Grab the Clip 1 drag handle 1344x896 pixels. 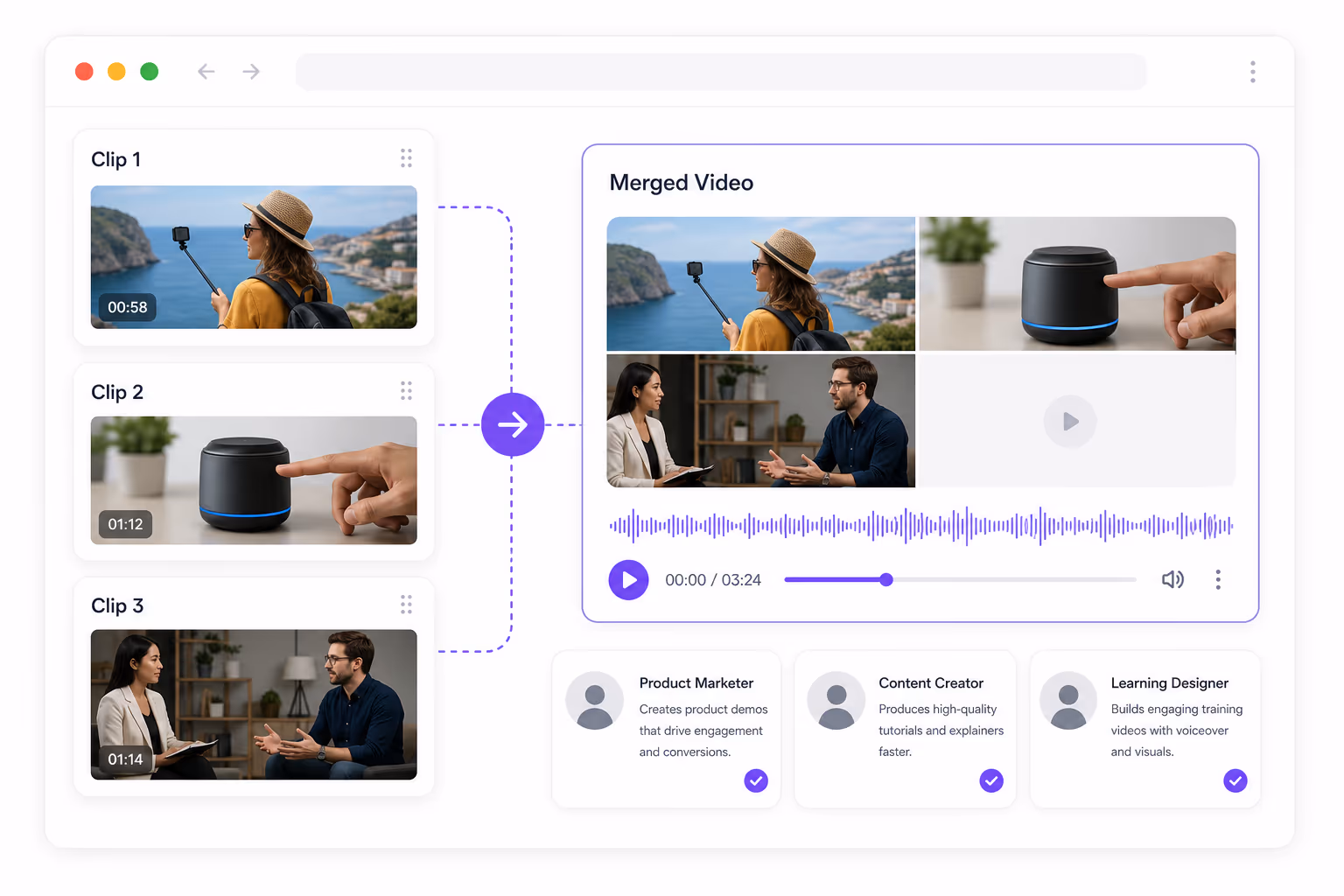click(x=406, y=158)
